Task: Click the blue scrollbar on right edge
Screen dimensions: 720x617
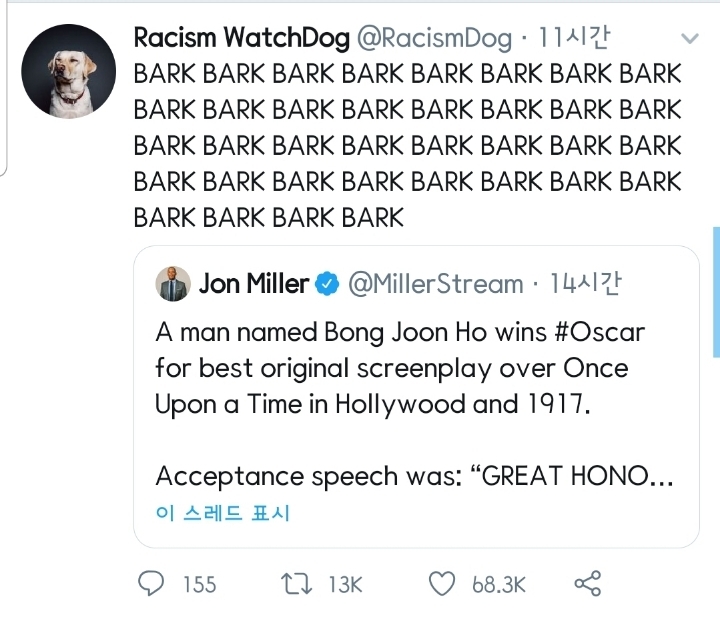Action: (x=715, y=291)
